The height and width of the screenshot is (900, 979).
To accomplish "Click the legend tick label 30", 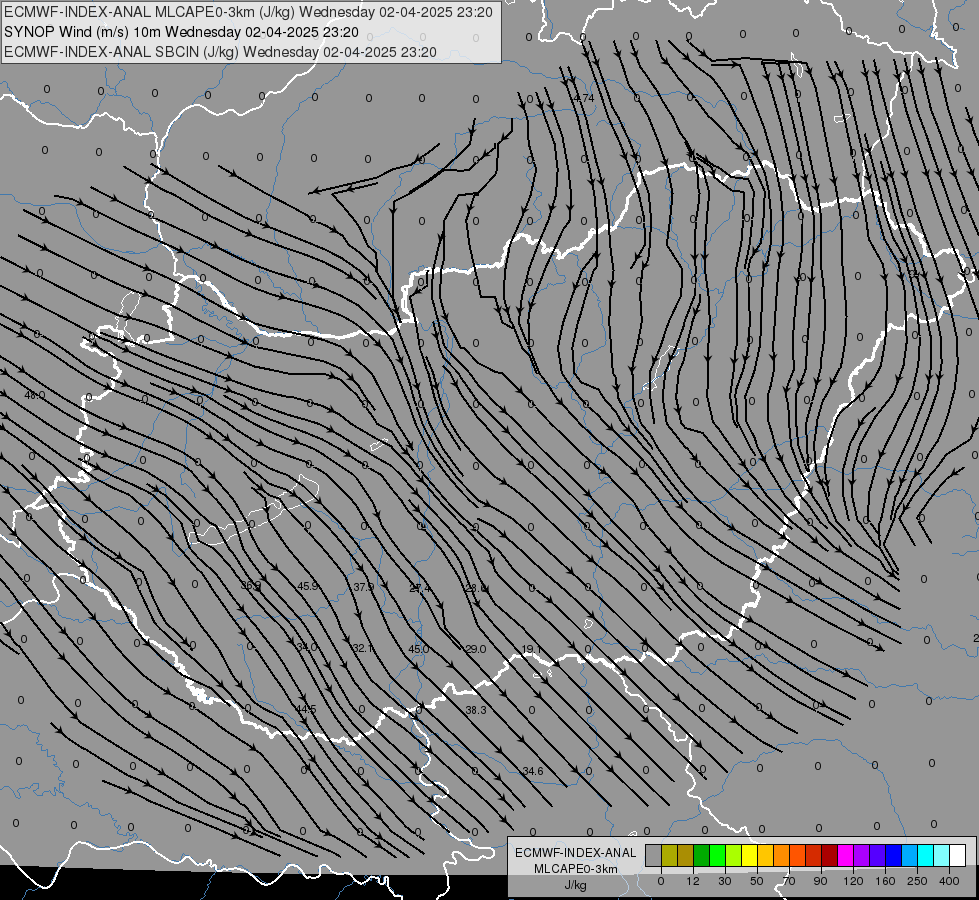I will [725, 881].
